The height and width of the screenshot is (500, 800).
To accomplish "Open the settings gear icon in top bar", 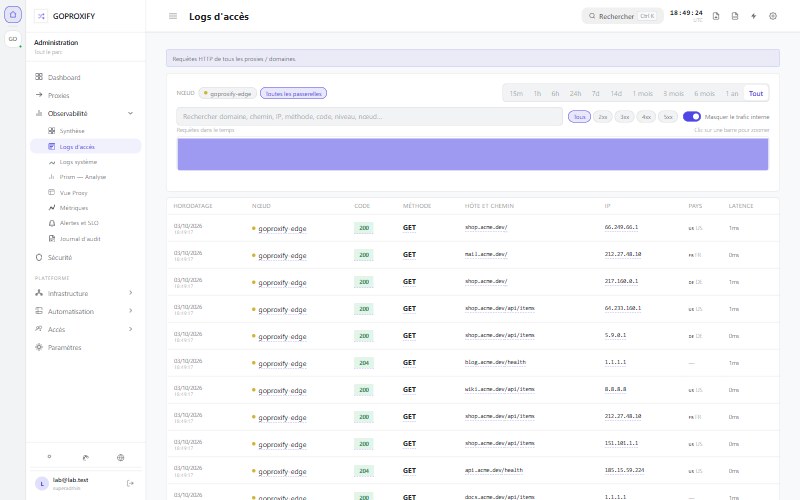I will pyautogui.click(x=773, y=16).
